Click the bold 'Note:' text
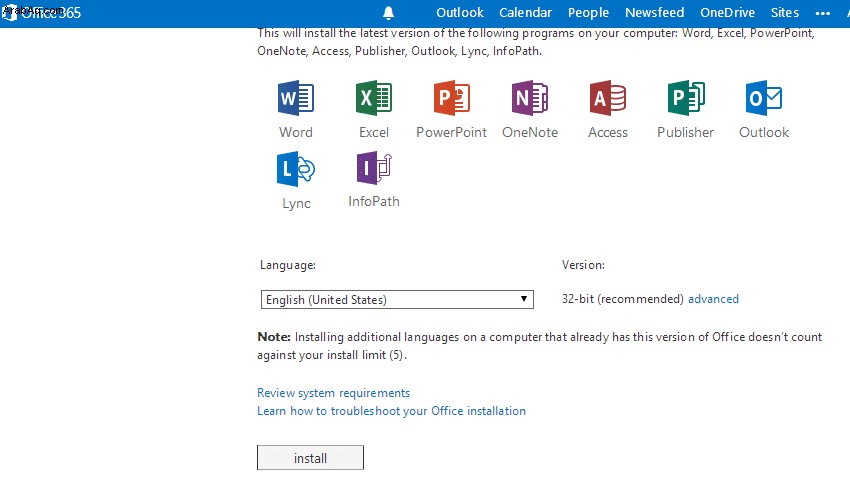The width and height of the screenshot is (850, 504). tap(274, 337)
